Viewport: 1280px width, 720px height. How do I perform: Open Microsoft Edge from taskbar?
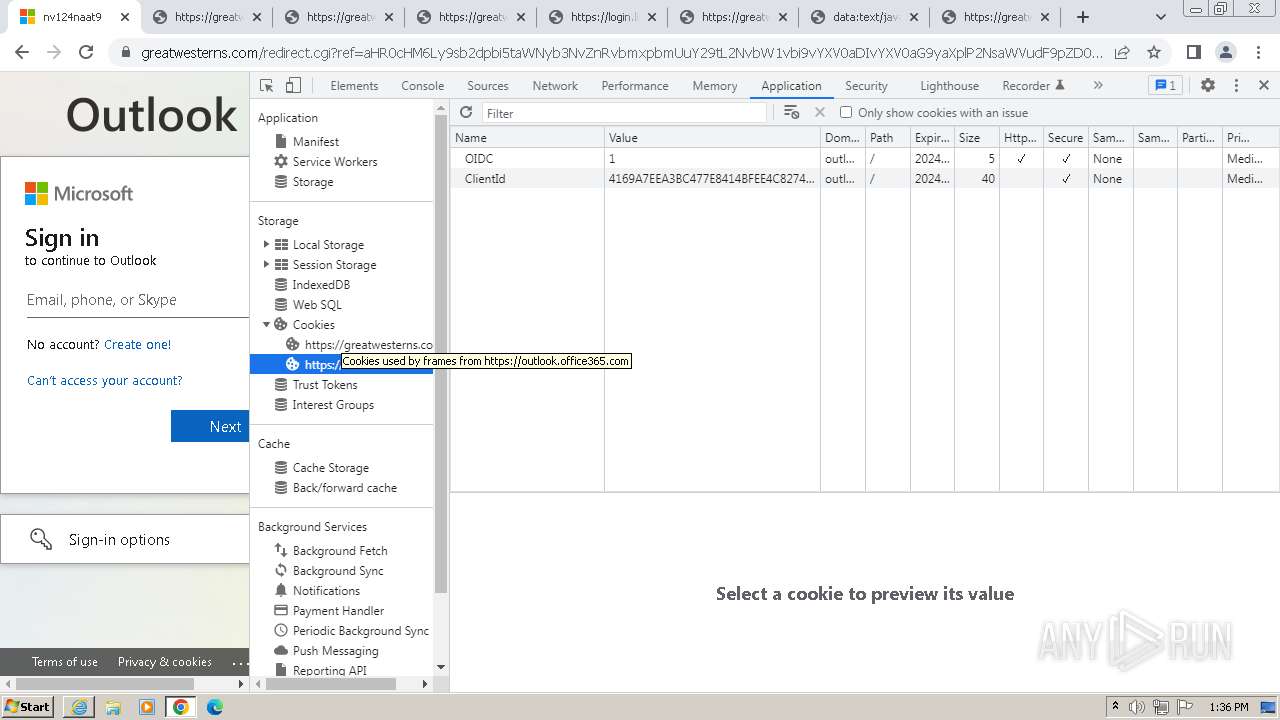(x=215, y=707)
